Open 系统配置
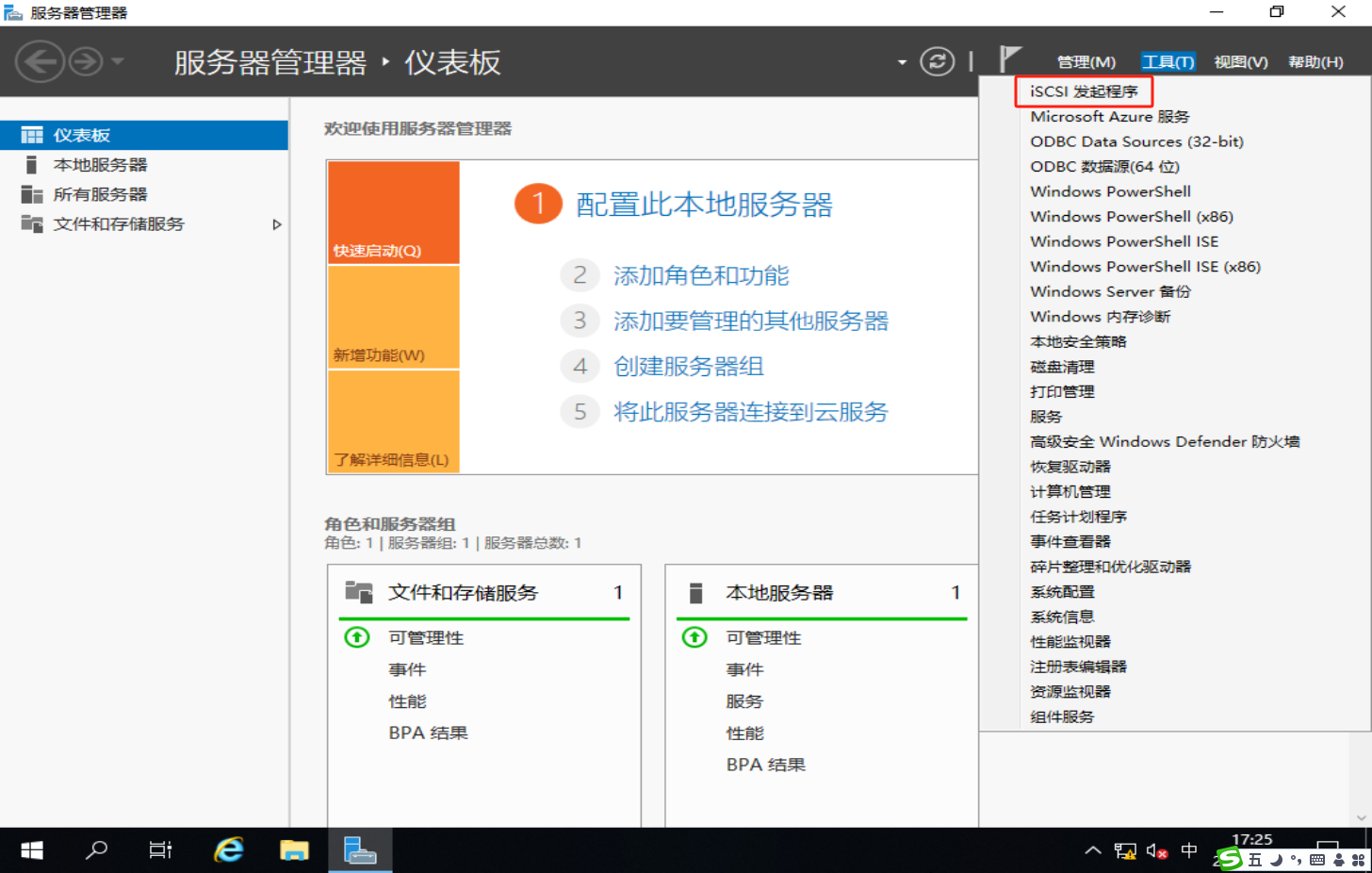This screenshot has width=1372, height=873. [x=1062, y=591]
